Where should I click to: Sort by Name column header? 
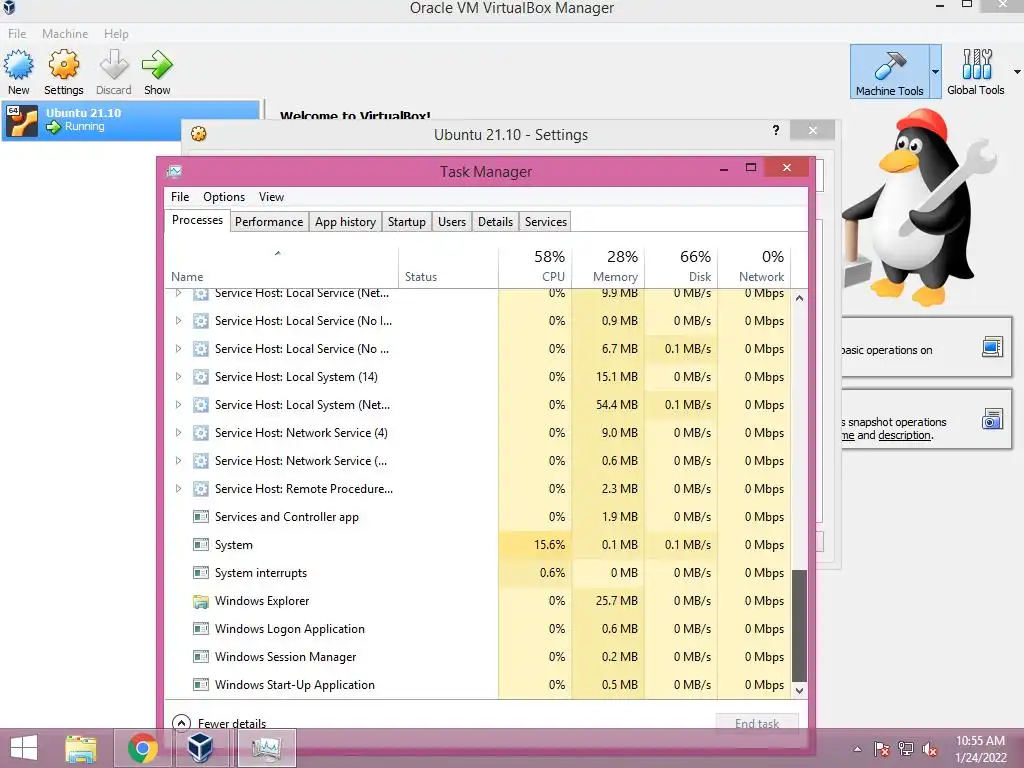281,267
